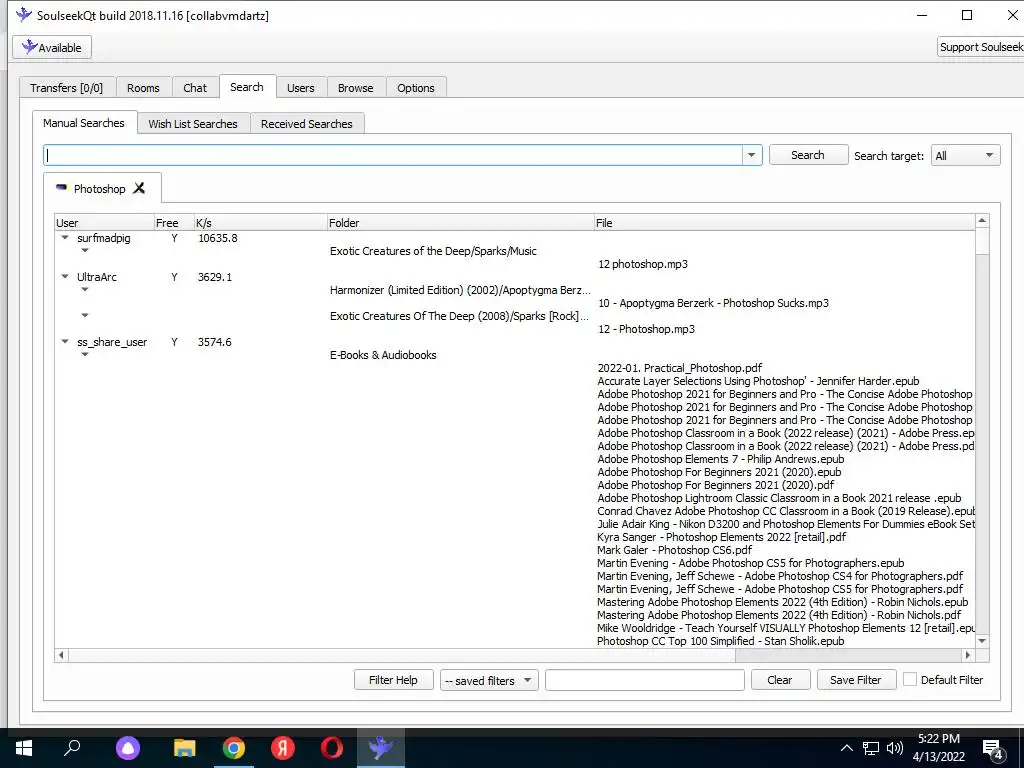
Task: Collapse the ss_share_user results
Action: [x=65, y=342]
